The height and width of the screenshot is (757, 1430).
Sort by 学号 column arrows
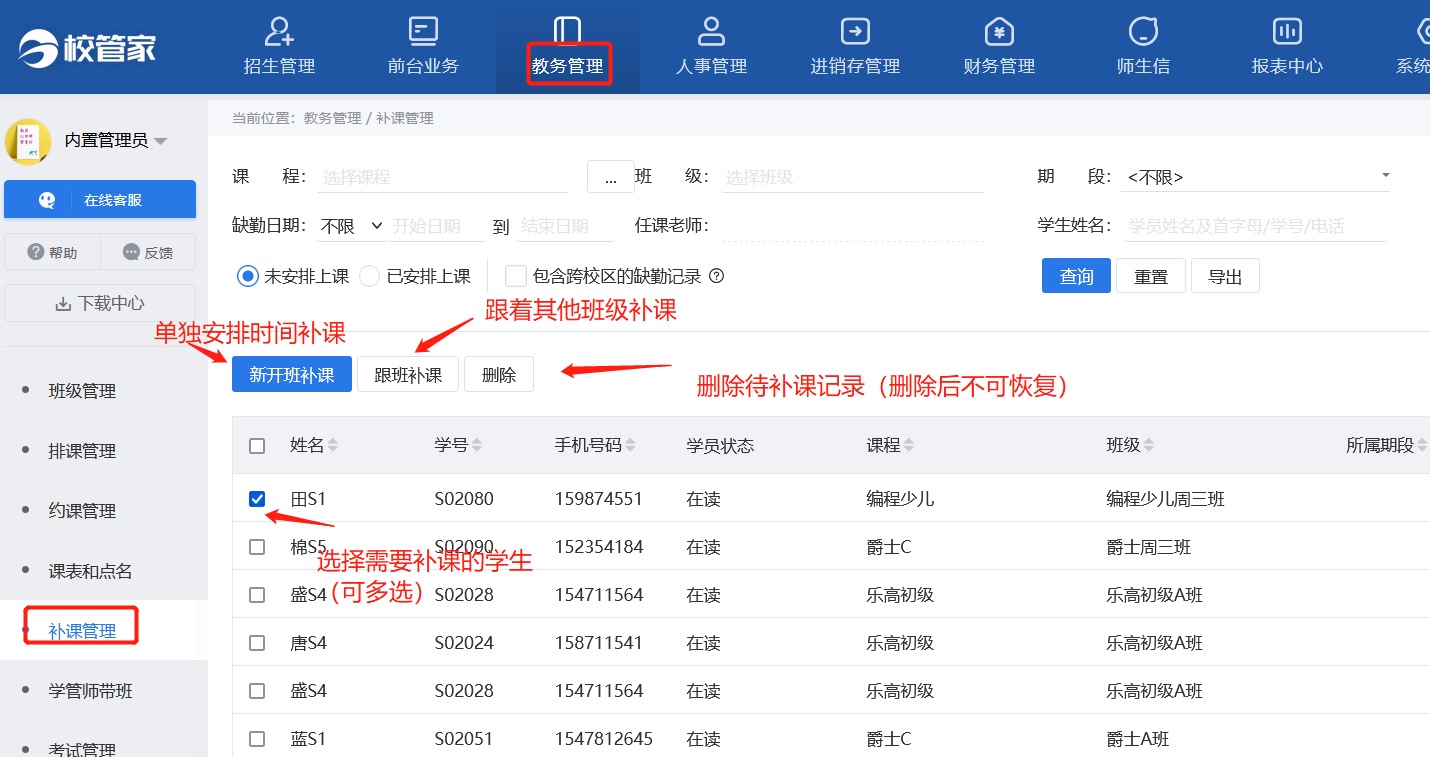pyautogui.click(x=477, y=445)
